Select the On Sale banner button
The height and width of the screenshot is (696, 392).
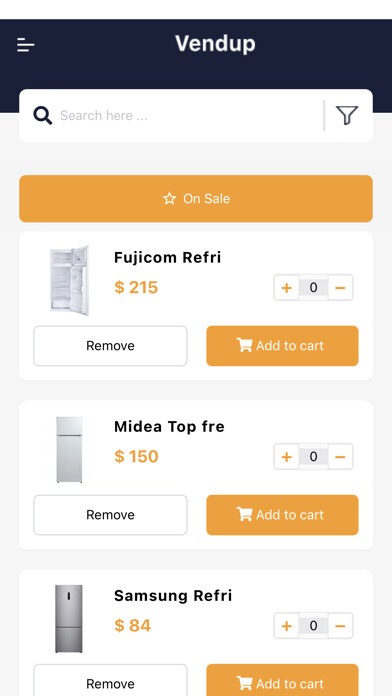pyautogui.click(x=196, y=198)
